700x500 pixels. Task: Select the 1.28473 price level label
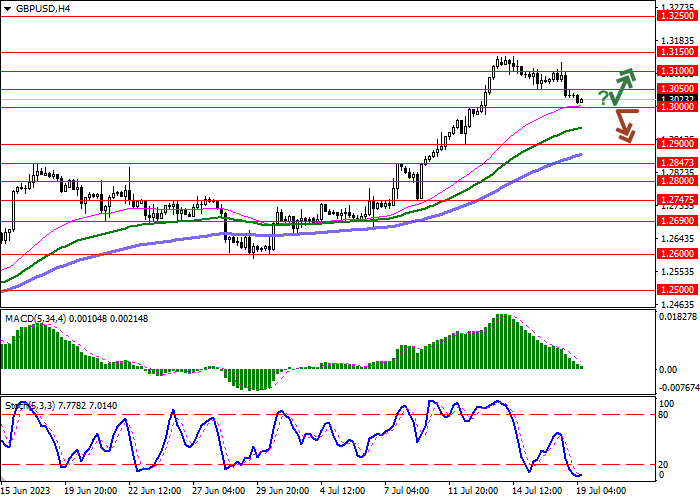click(x=677, y=163)
